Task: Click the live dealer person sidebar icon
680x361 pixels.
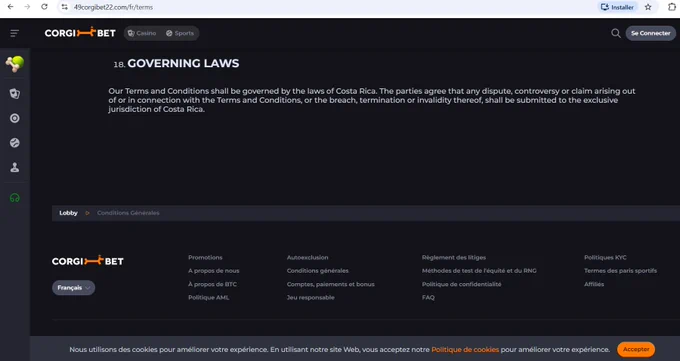Action: point(15,167)
